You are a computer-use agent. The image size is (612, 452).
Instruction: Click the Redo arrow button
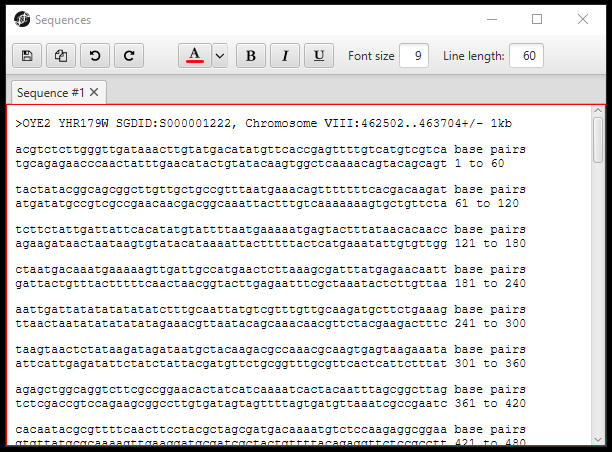(129, 56)
